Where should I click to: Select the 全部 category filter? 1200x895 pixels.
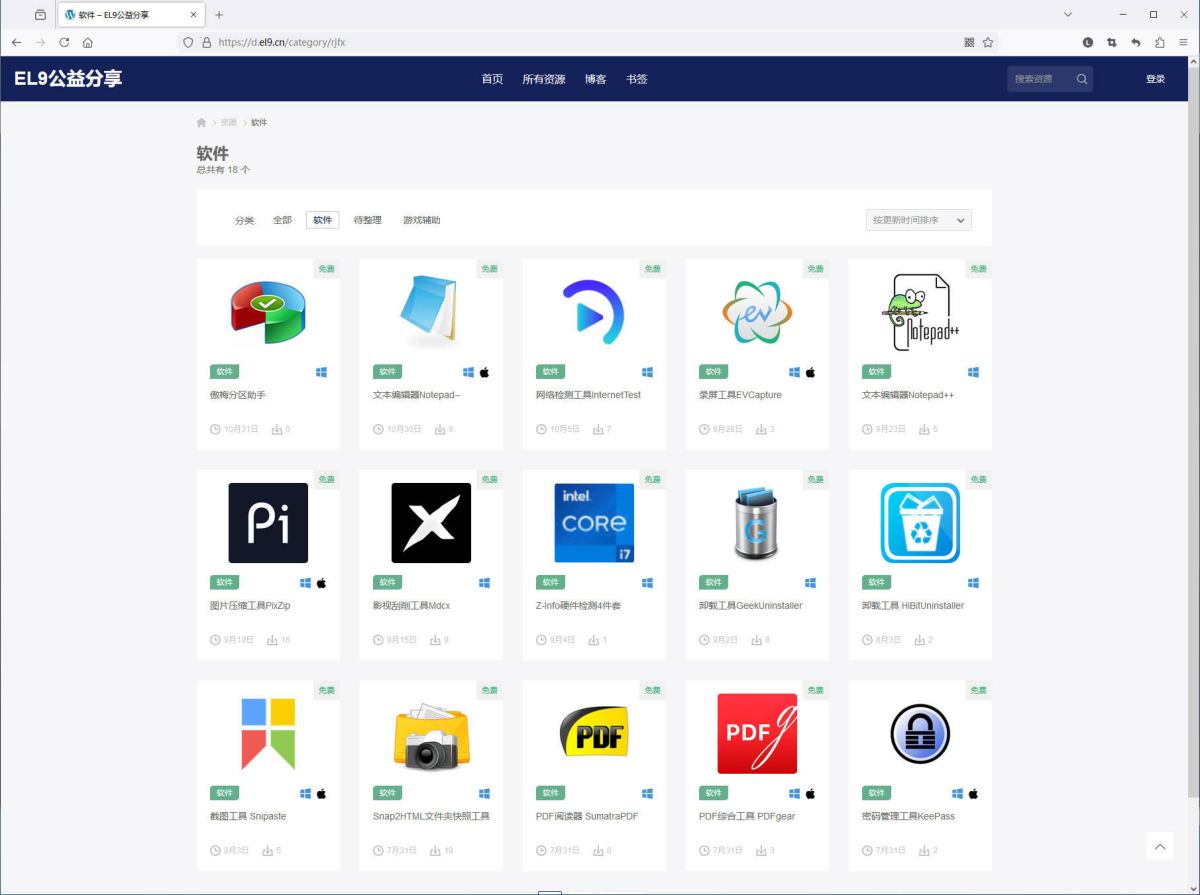tap(282, 220)
